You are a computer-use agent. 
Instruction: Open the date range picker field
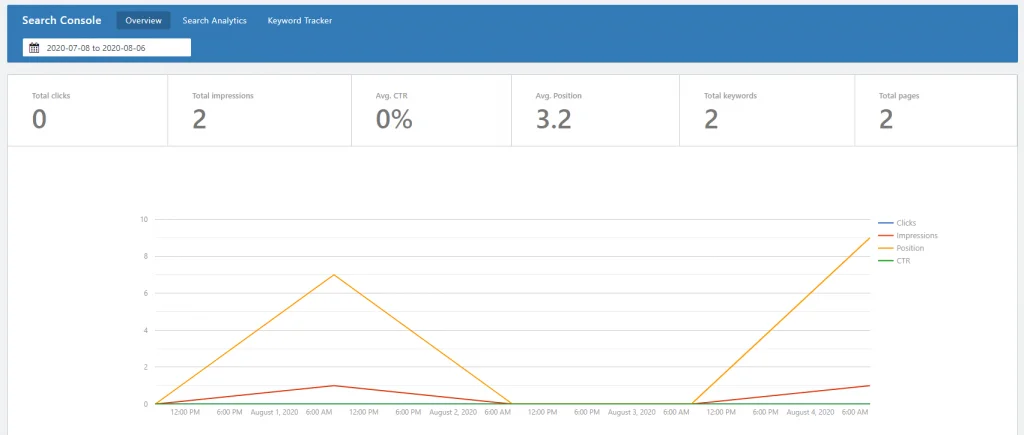[x=107, y=48]
